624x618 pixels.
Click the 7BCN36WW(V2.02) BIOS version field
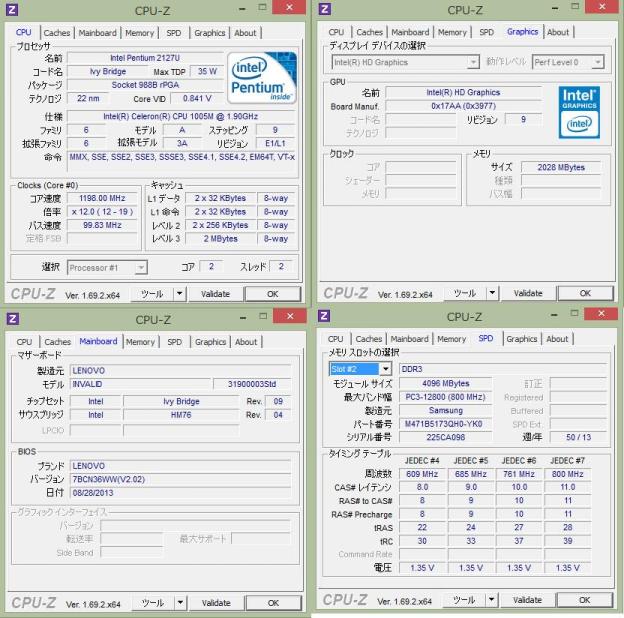[x=180, y=480]
